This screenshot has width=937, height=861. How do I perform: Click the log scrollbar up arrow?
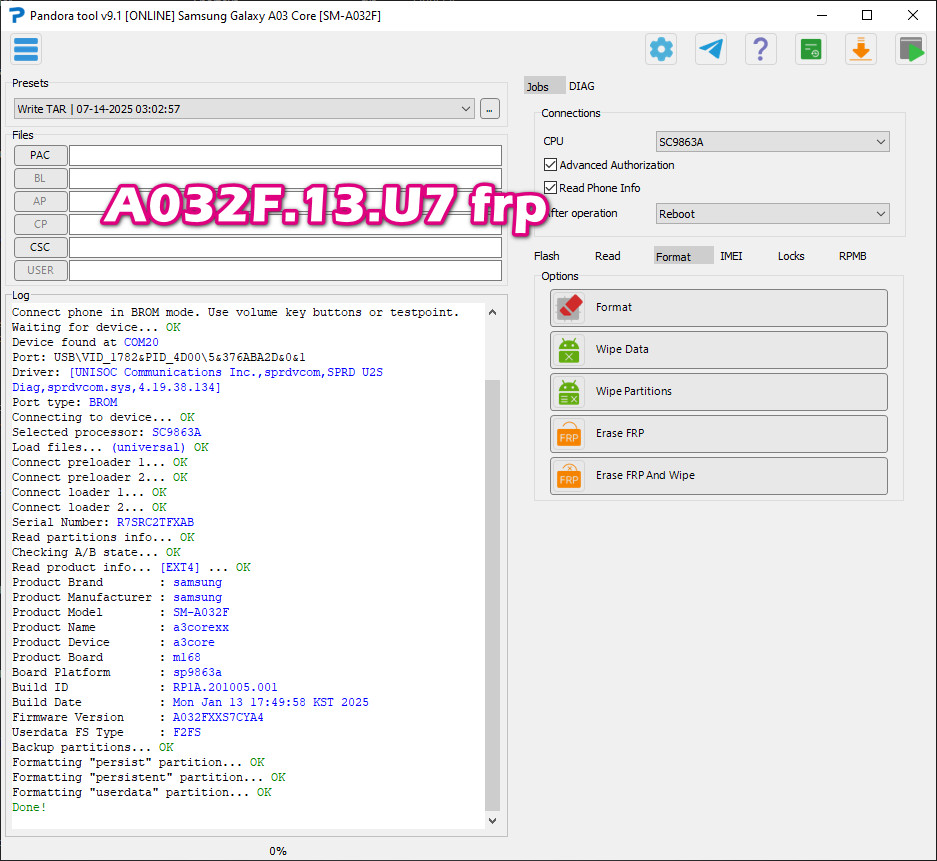[492, 312]
